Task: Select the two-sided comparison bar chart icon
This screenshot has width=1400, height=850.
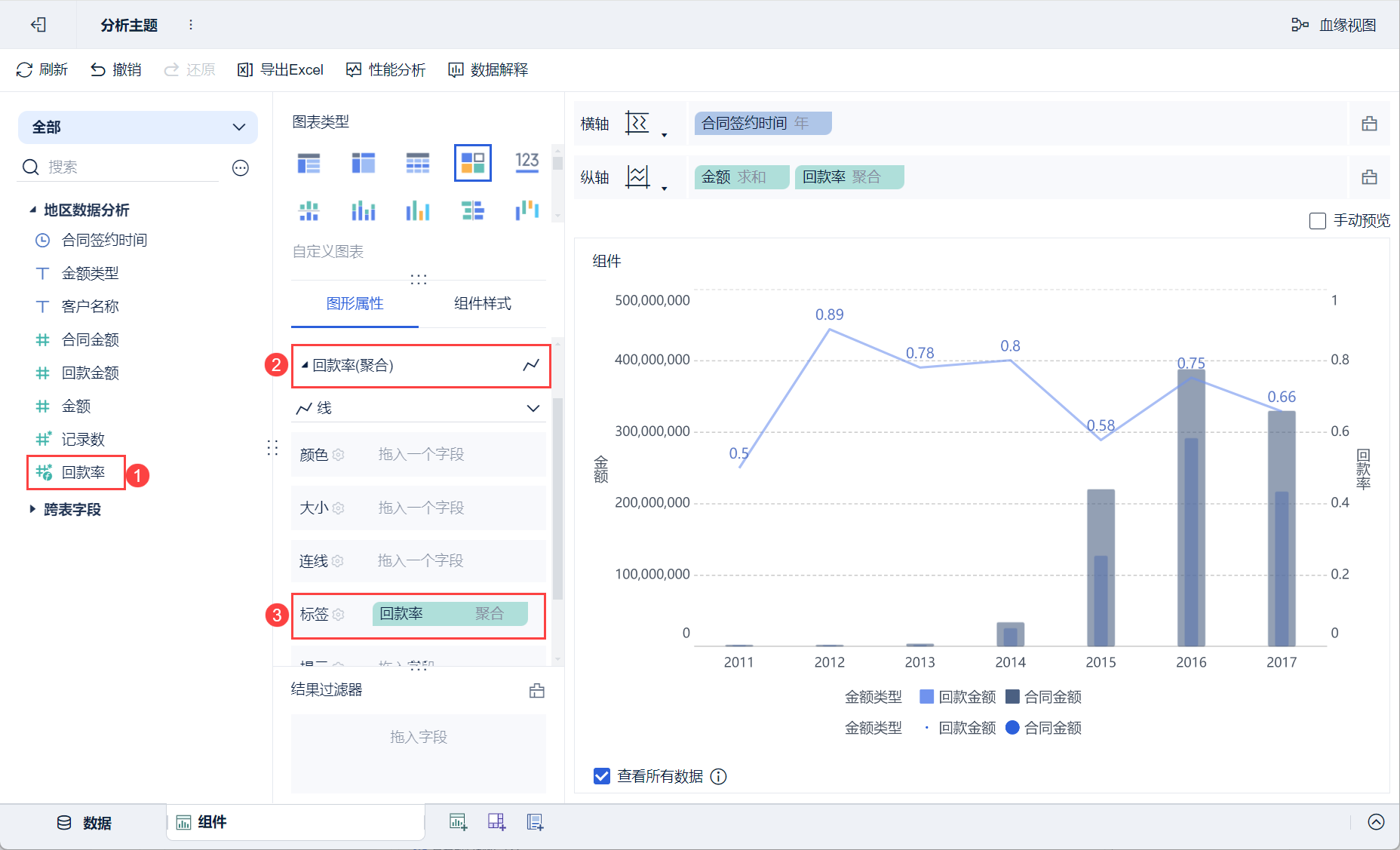Action: (x=473, y=211)
